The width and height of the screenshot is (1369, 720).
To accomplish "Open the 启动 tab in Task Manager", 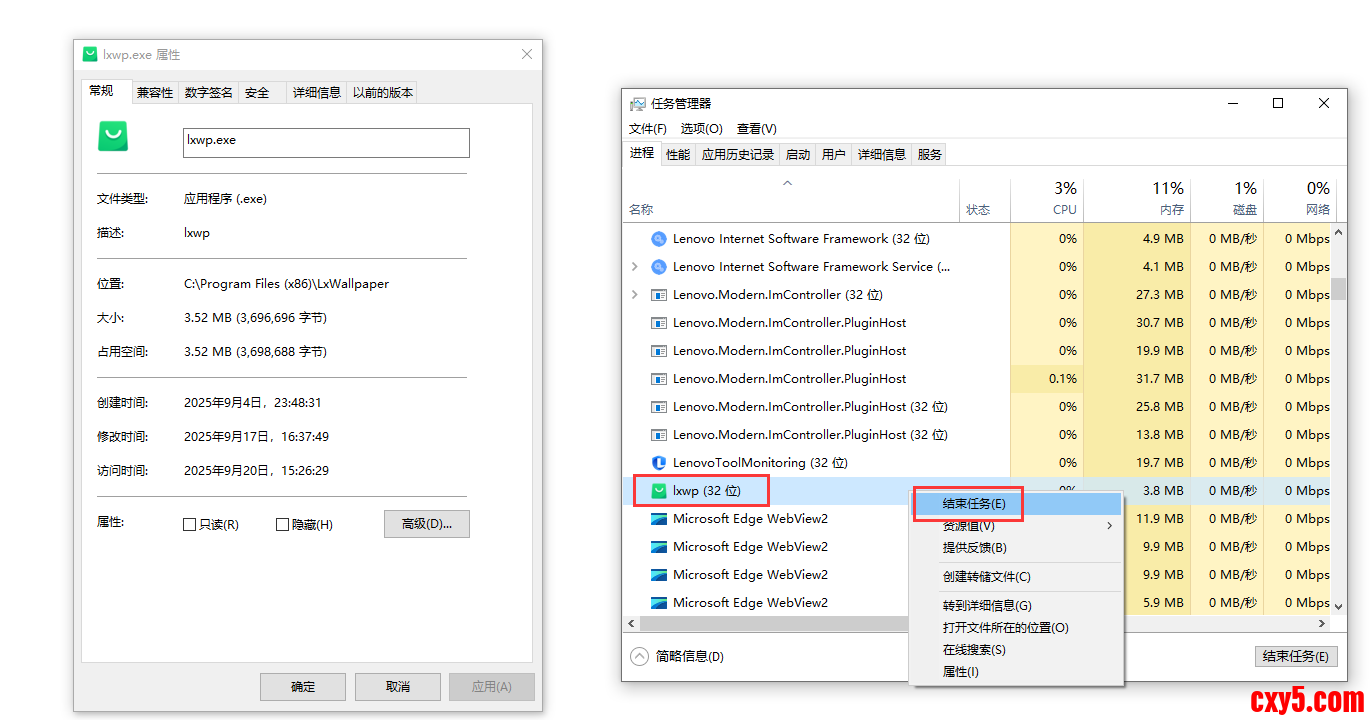I will click(798, 154).
